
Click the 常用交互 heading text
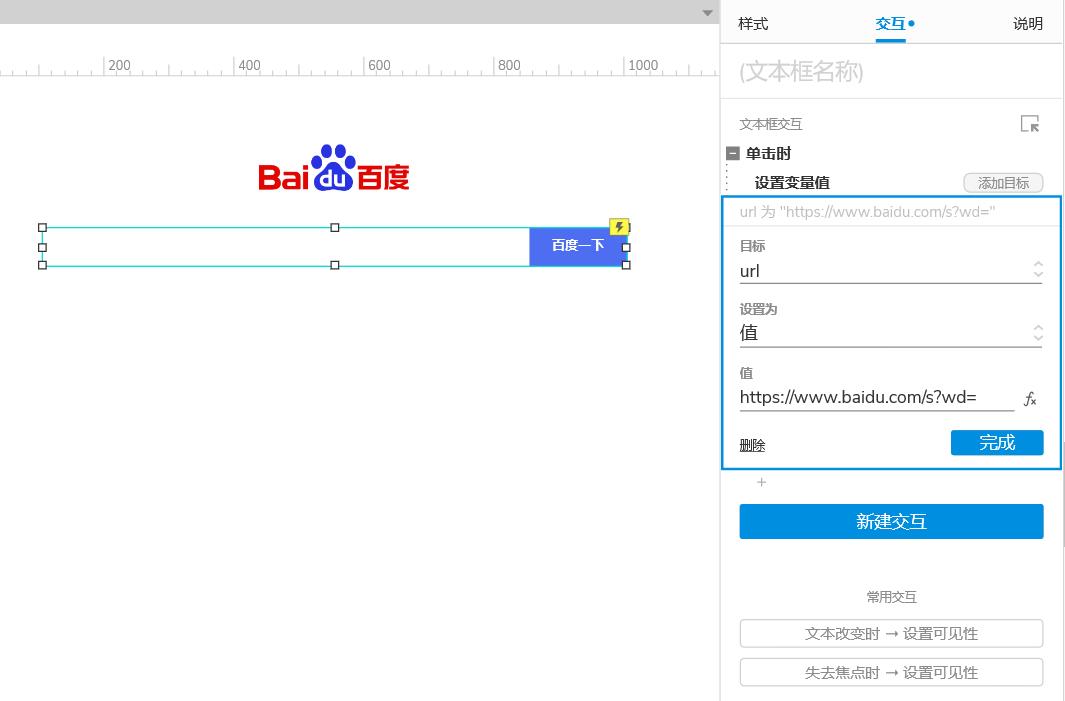891,597
